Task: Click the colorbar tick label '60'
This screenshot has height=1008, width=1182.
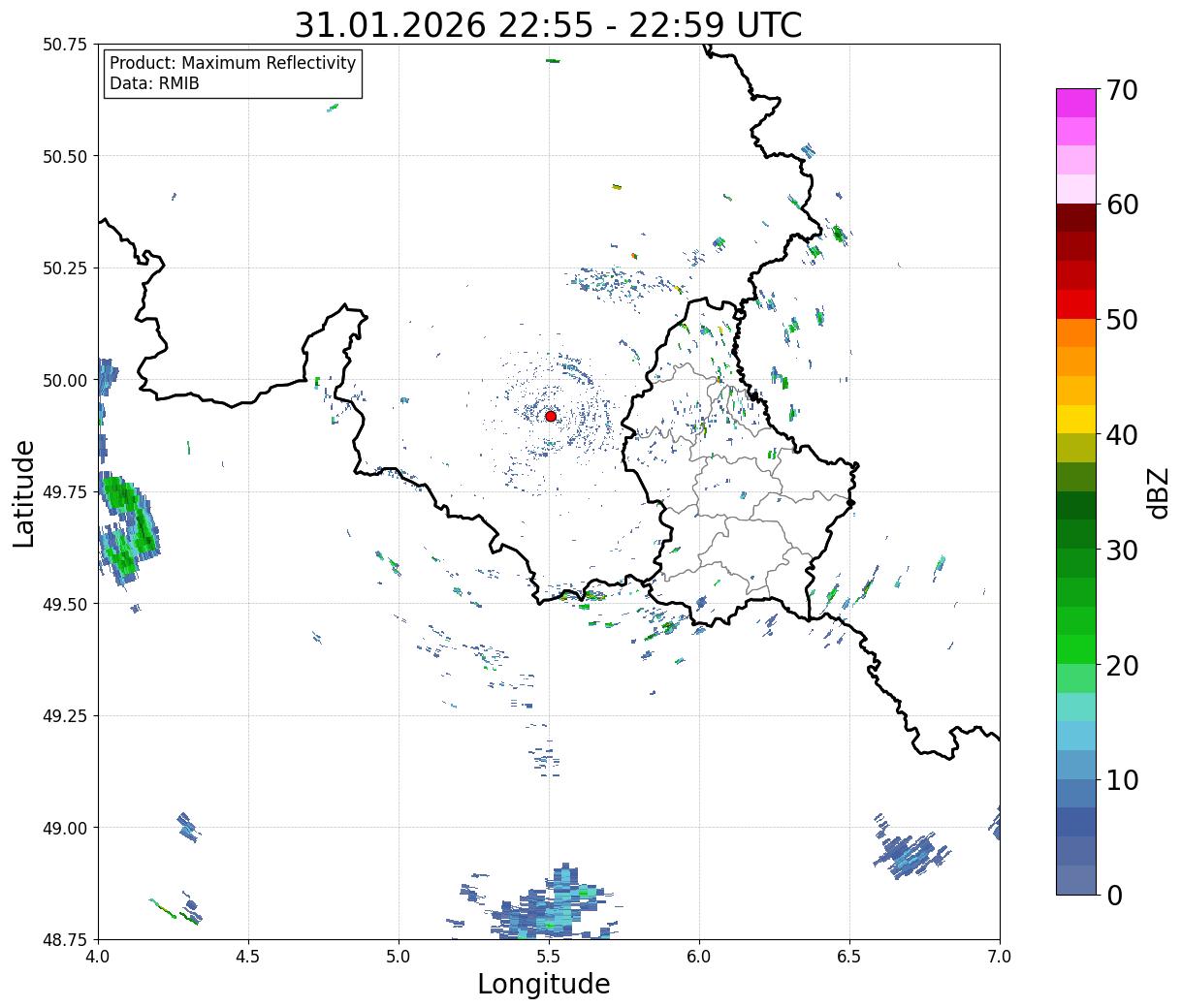Action: (x=1123, y=205)
